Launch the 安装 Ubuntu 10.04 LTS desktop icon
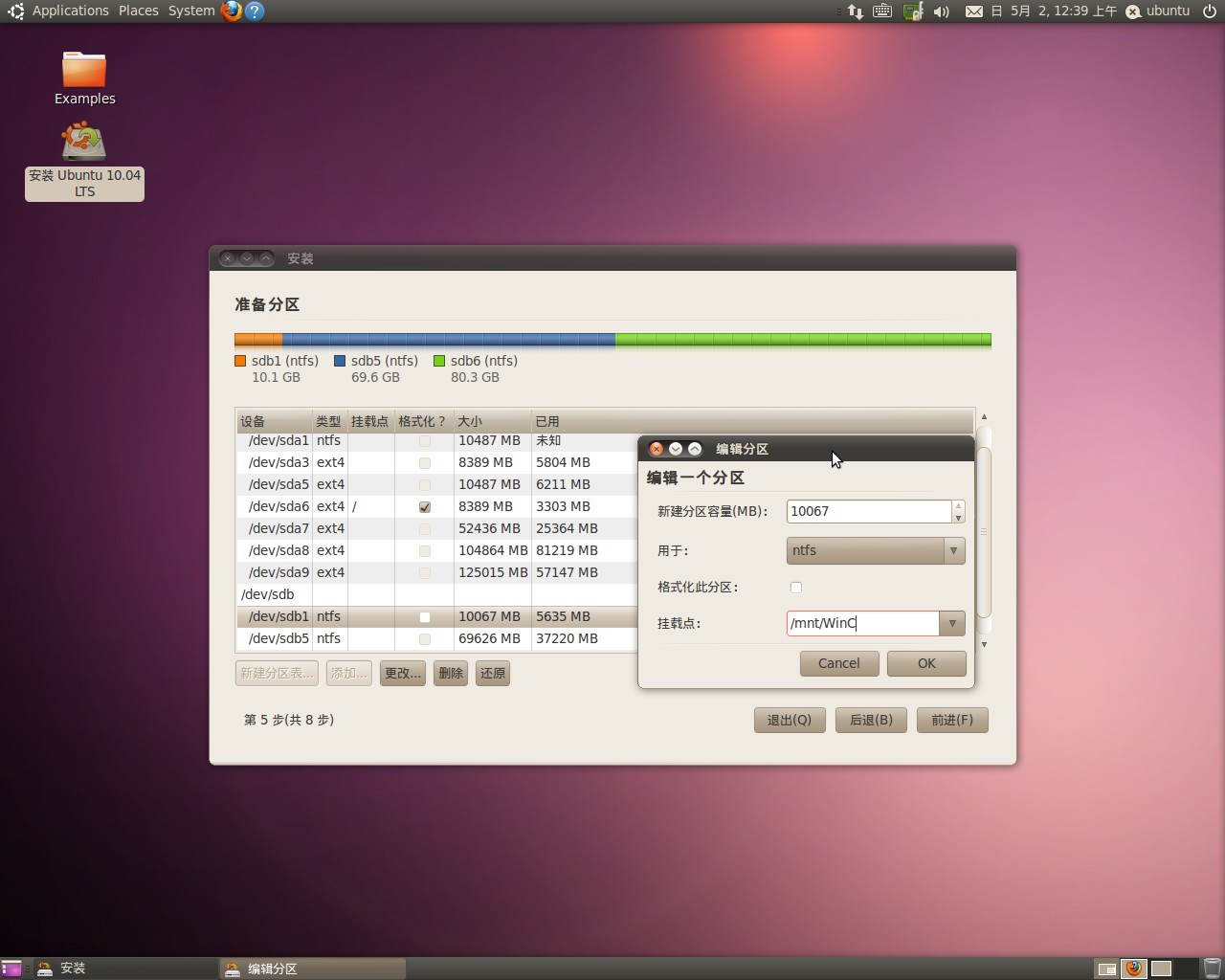Viewport: 1225px width, 980px height. (84, 163)
